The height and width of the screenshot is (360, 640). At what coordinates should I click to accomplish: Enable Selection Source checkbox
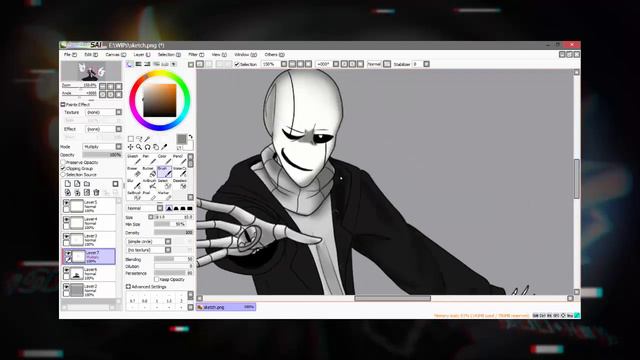[63, 175]
